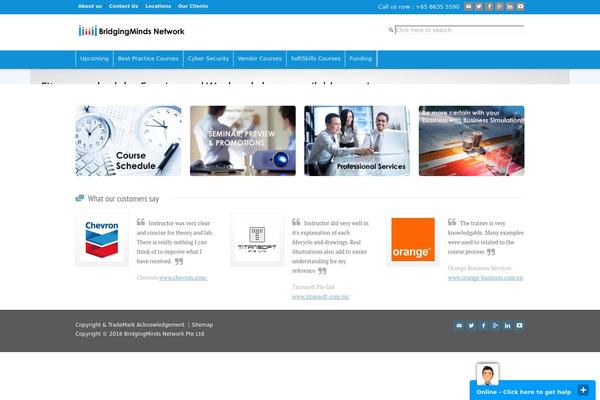Viewport: 600px width, 400px height.
Task: Open the Google Plus icon in the top bar
Action: (x=499, y=7)
